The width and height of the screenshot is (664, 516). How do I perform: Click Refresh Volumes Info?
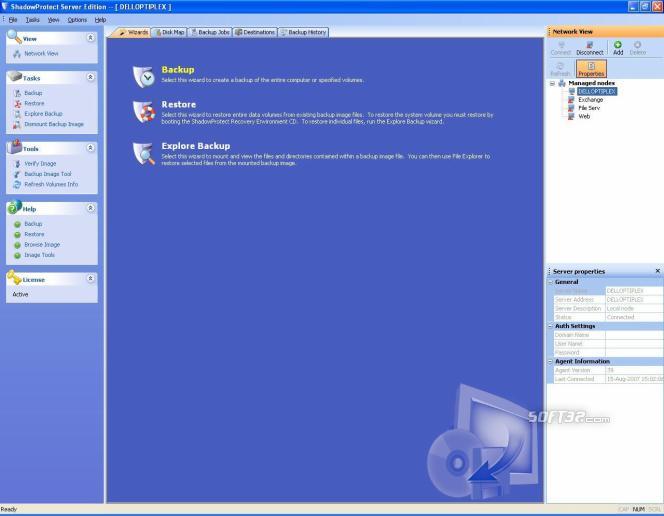[51, 185]
